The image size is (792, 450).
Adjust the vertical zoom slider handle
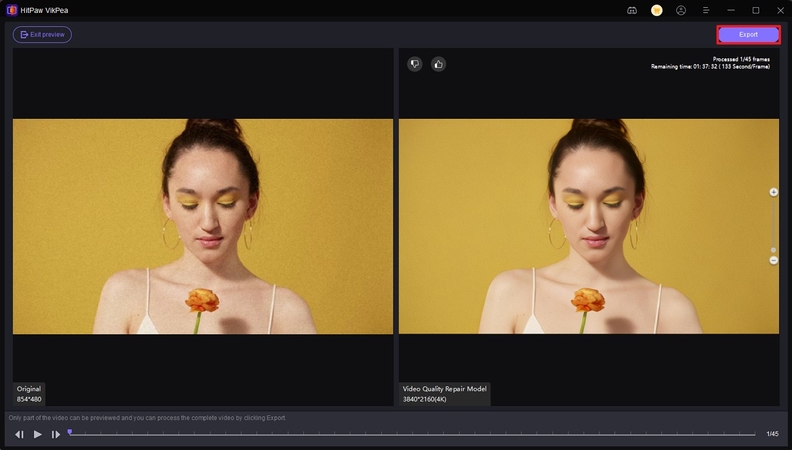pyautogui.click(x=773, y=250)
